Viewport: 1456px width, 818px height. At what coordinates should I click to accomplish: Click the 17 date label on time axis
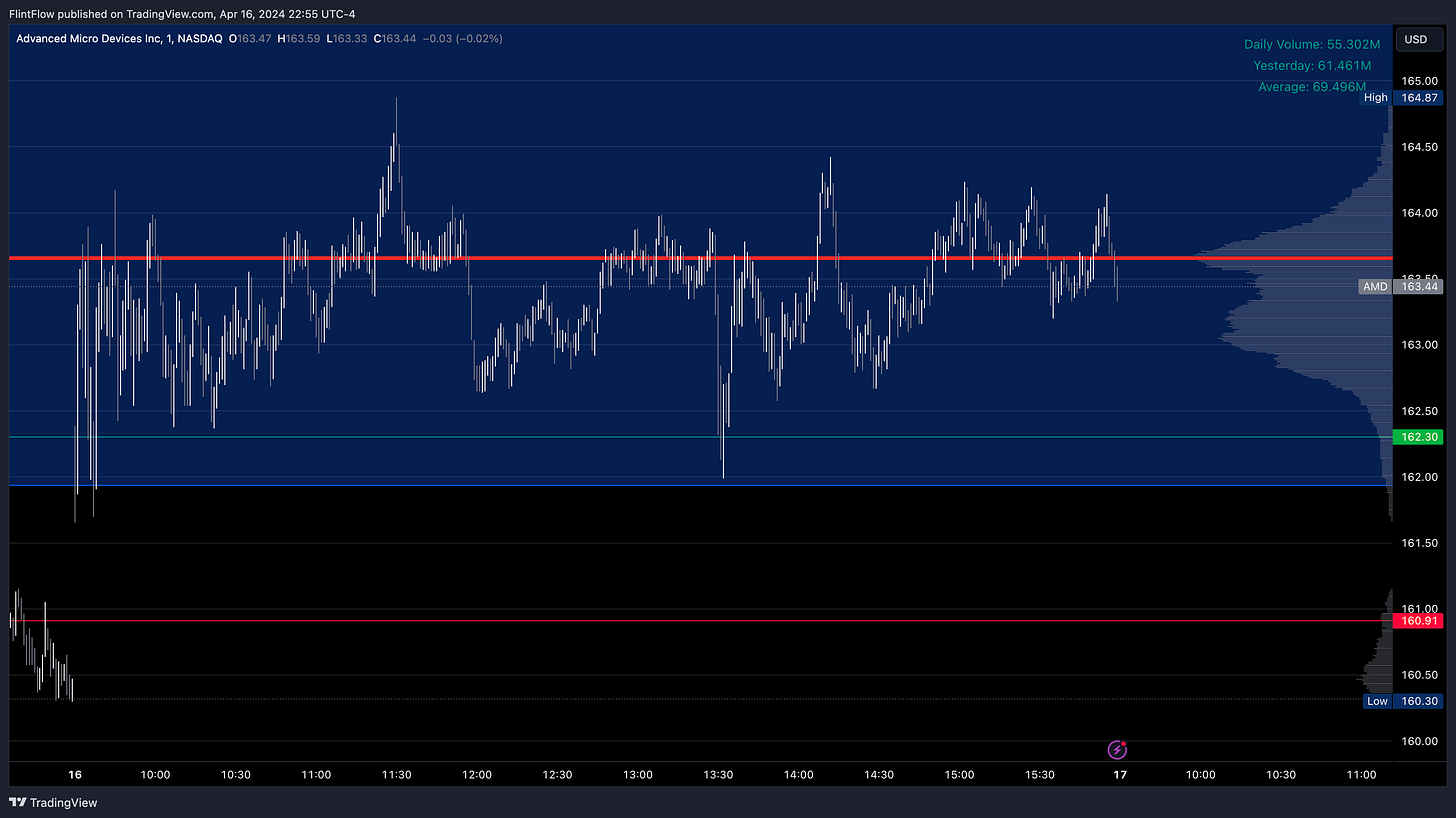(1120, 775)
